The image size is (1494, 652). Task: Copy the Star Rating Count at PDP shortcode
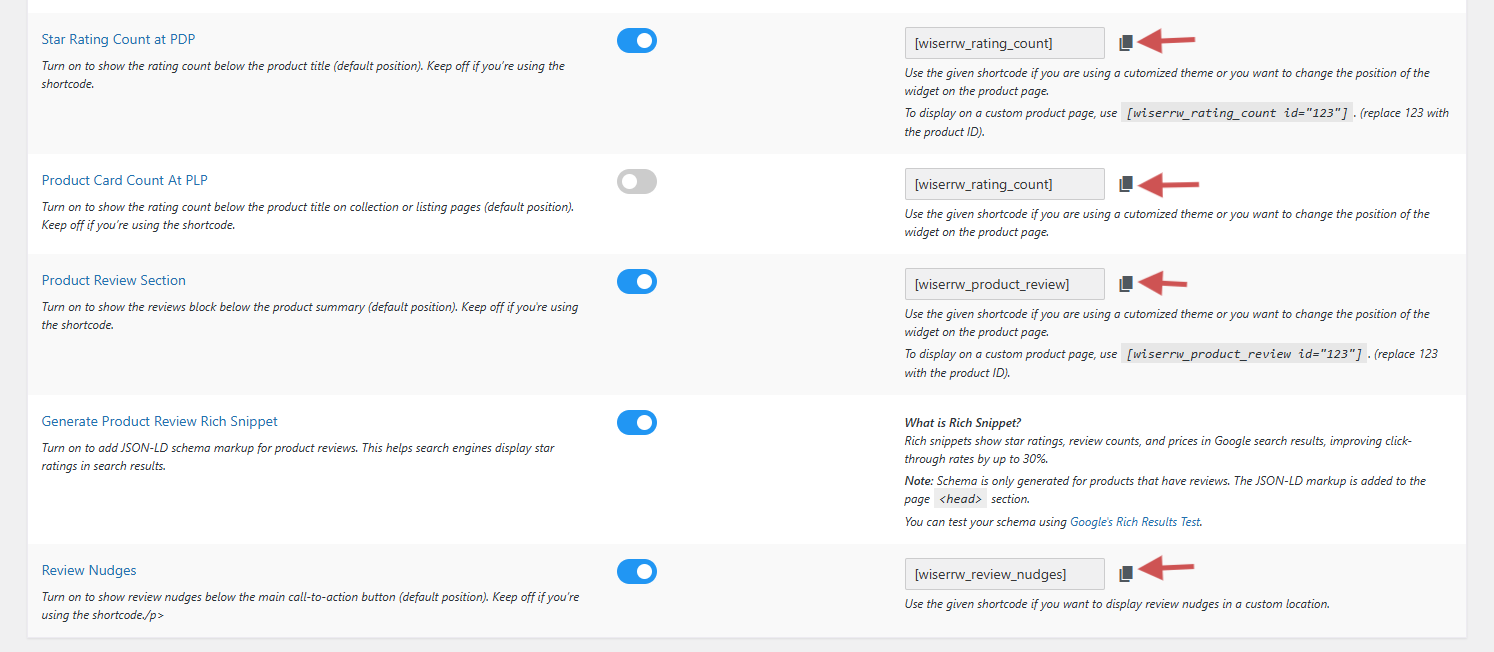click(x=1126, y=43)
